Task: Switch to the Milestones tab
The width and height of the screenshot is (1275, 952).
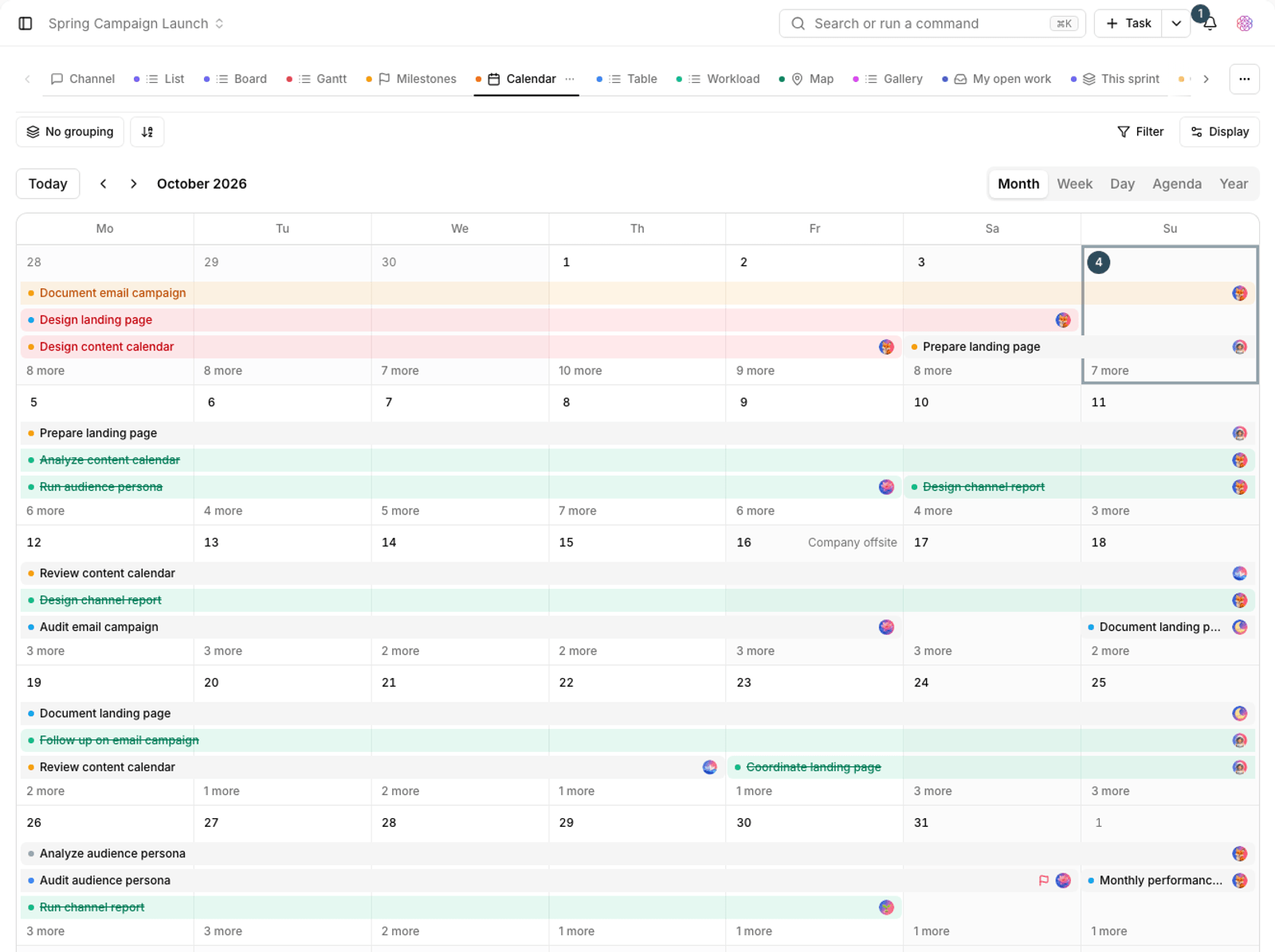Action: click(x=411, y=79)
